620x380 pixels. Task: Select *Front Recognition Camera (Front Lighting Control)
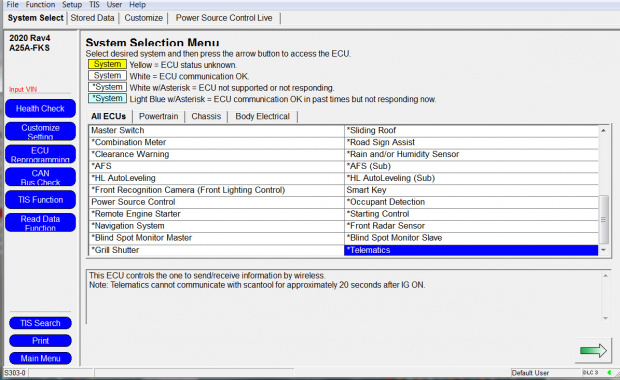(x=217, y=190)
